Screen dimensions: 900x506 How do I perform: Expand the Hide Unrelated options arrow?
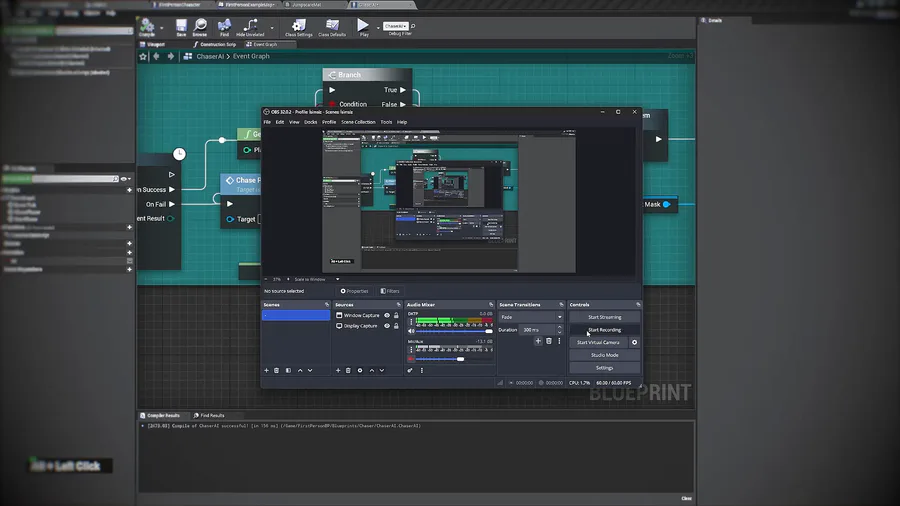pyautogui.click(x=272, y=28)
